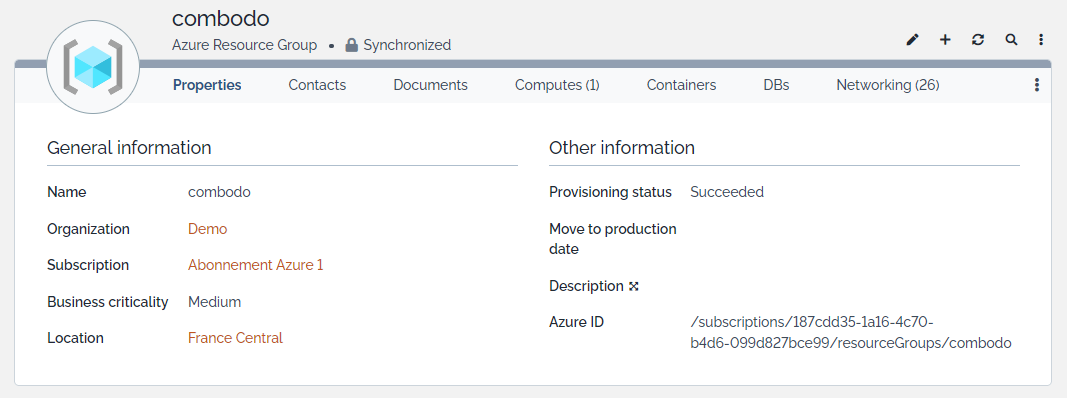
Task: Click the pencil edit icon
Action: point(913,40)
